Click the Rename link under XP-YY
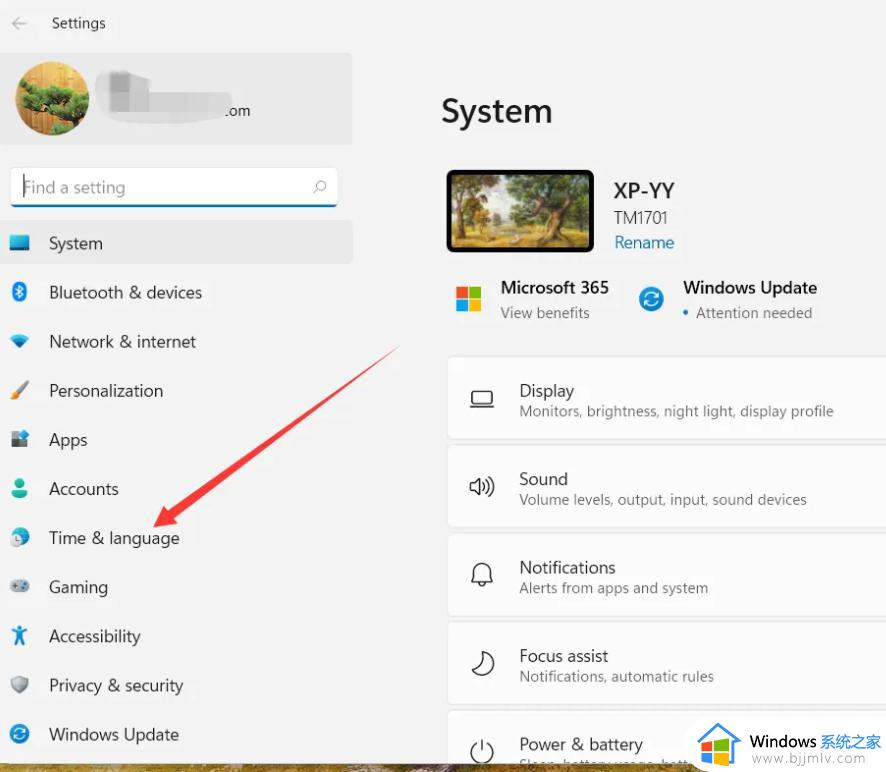Viewport: 886px width, 772px height. coord(644,242)
